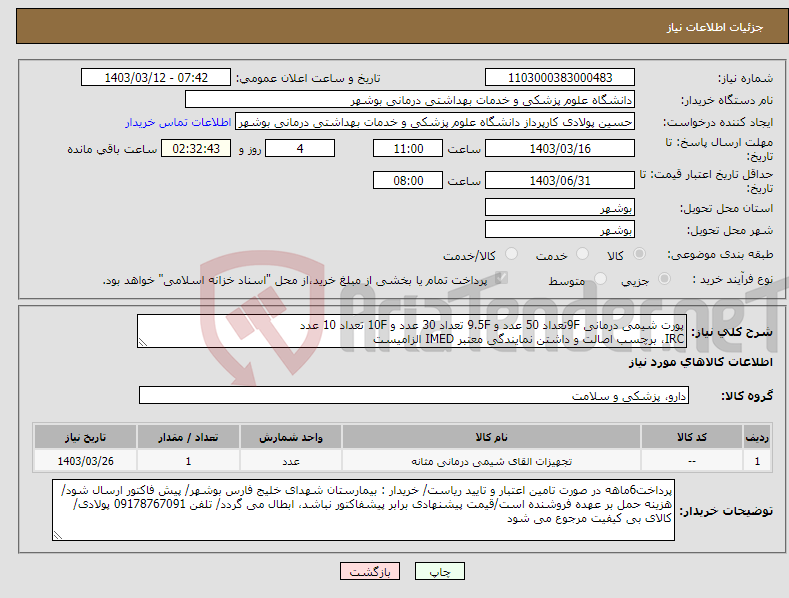This screenshot has height=598, width=789.
Task: Click the need date cell 1403/03/26
Action: [86, 461]
